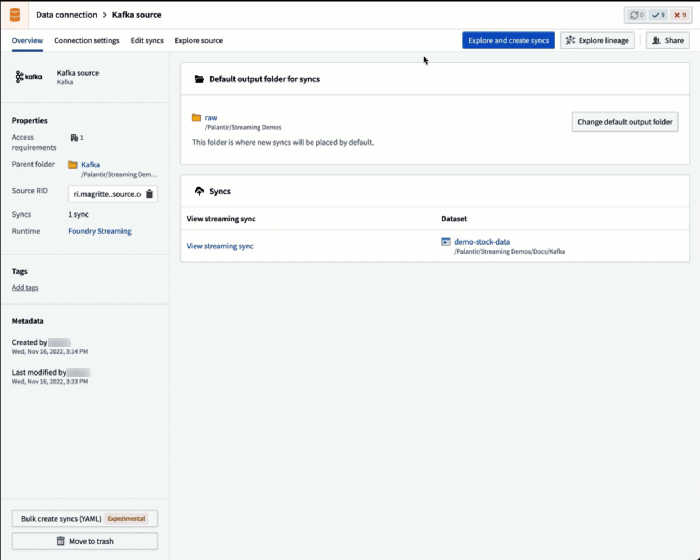Screen dimensions: 700x560
Task: Click the Created by date text
Action: tap(50, 351)
